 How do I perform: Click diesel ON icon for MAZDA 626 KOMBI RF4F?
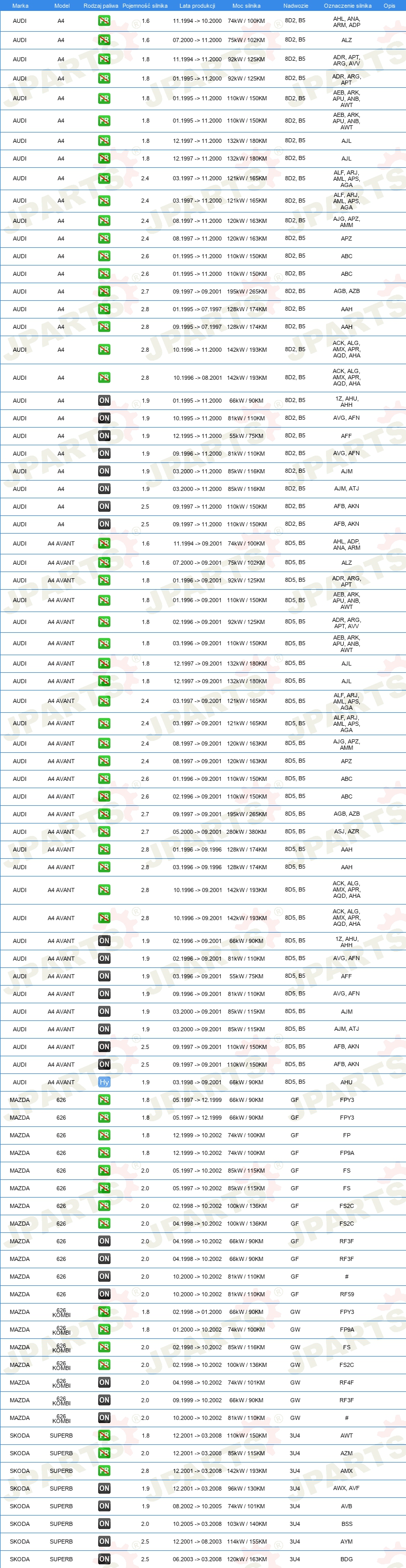coord(104,1383)
